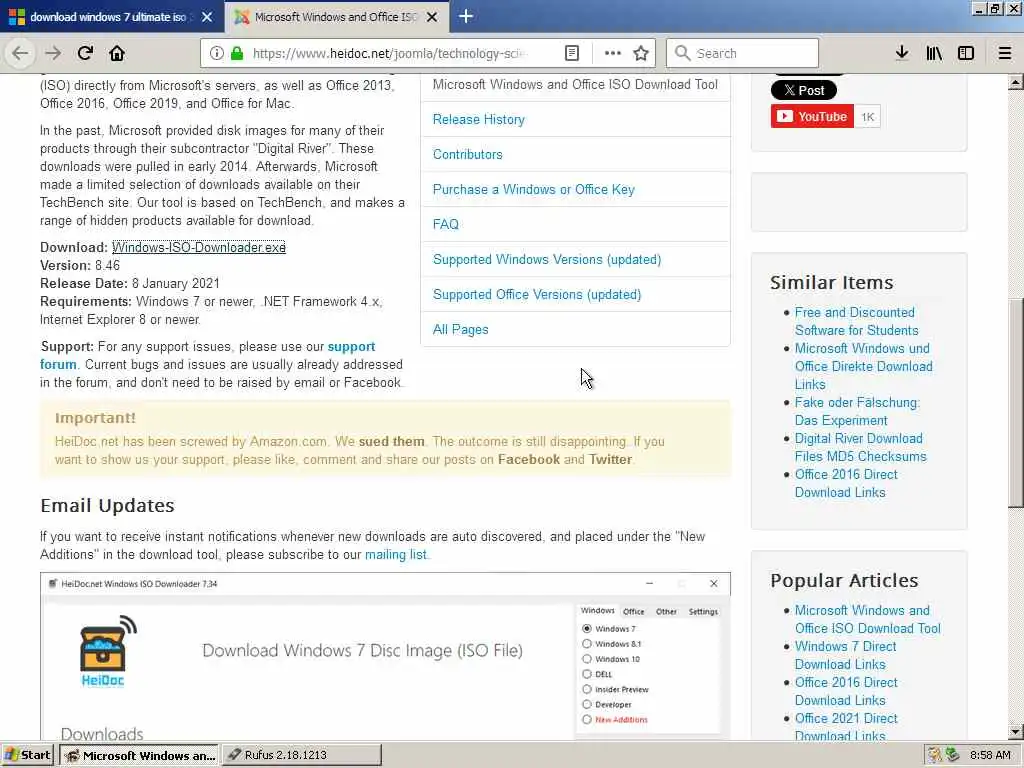Screen dimensions: 1024x768
Task: Go back with the browser back arrow
Action: point(20,53)
